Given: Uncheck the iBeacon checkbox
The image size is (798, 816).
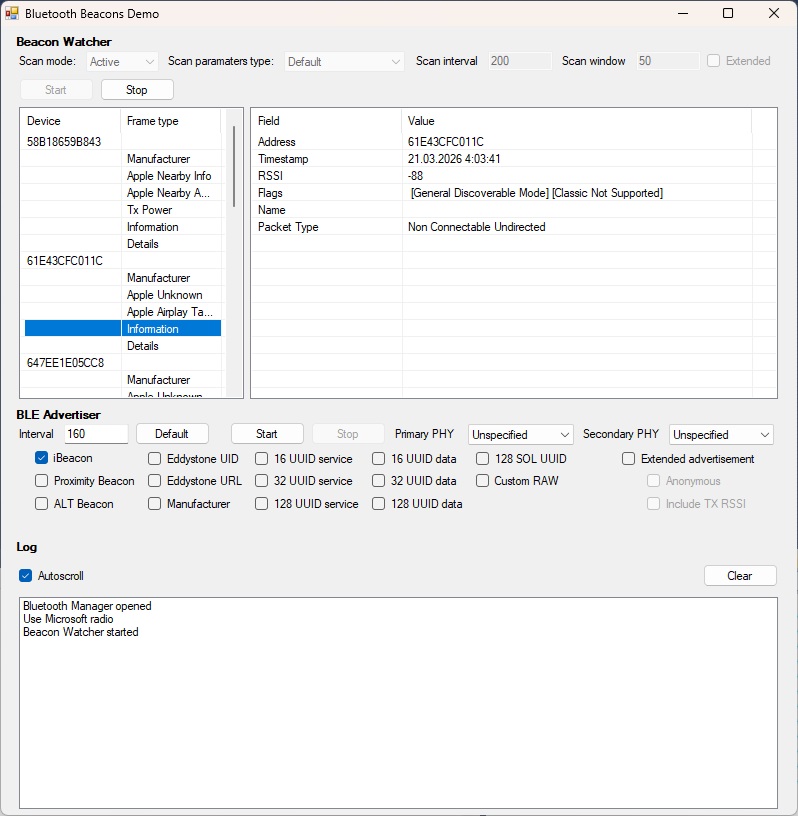Looking at the screenshot, I should point(42,458).
